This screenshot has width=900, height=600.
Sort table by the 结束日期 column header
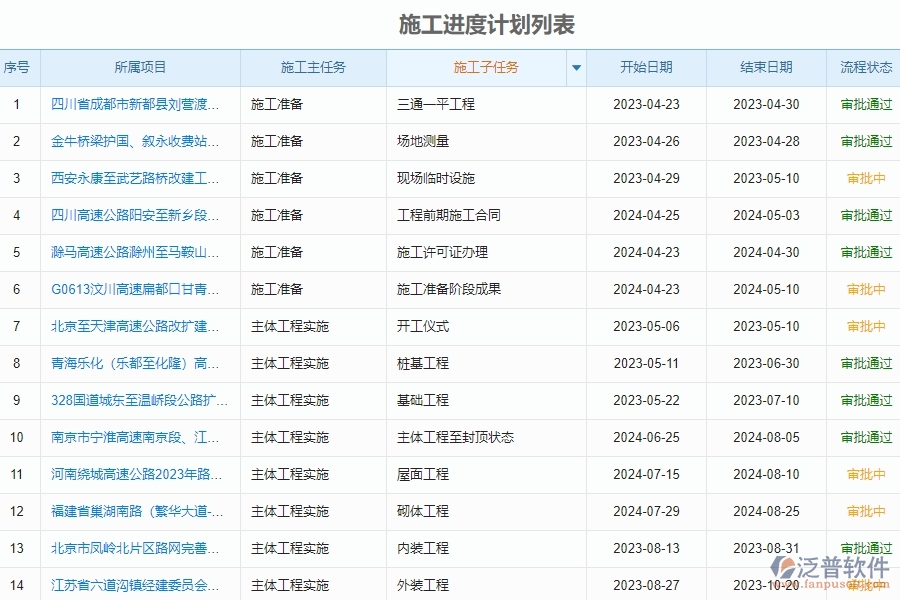[x=766, y=67]
